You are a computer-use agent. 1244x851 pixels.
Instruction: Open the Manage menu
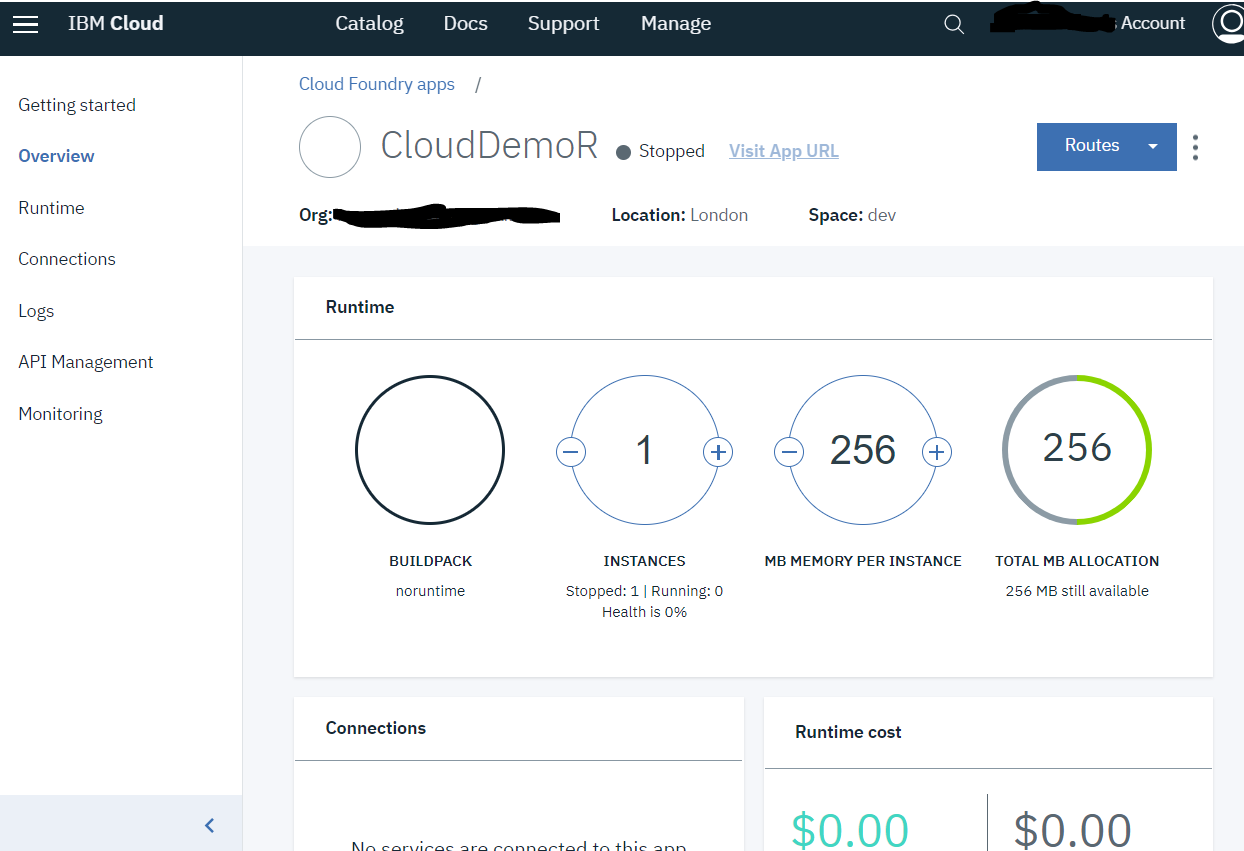click(676, 23)
